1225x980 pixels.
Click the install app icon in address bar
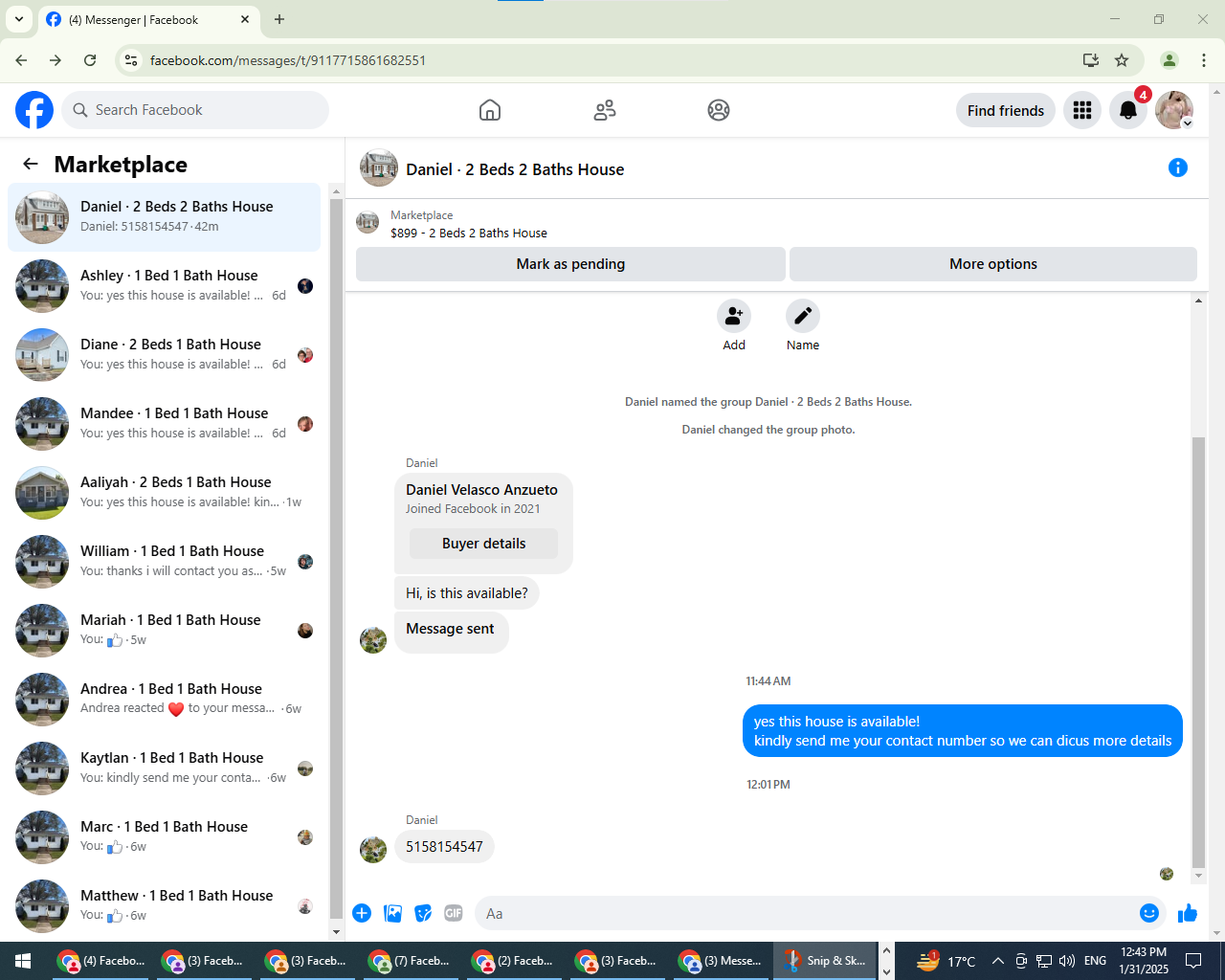[x=1090, y=60]
